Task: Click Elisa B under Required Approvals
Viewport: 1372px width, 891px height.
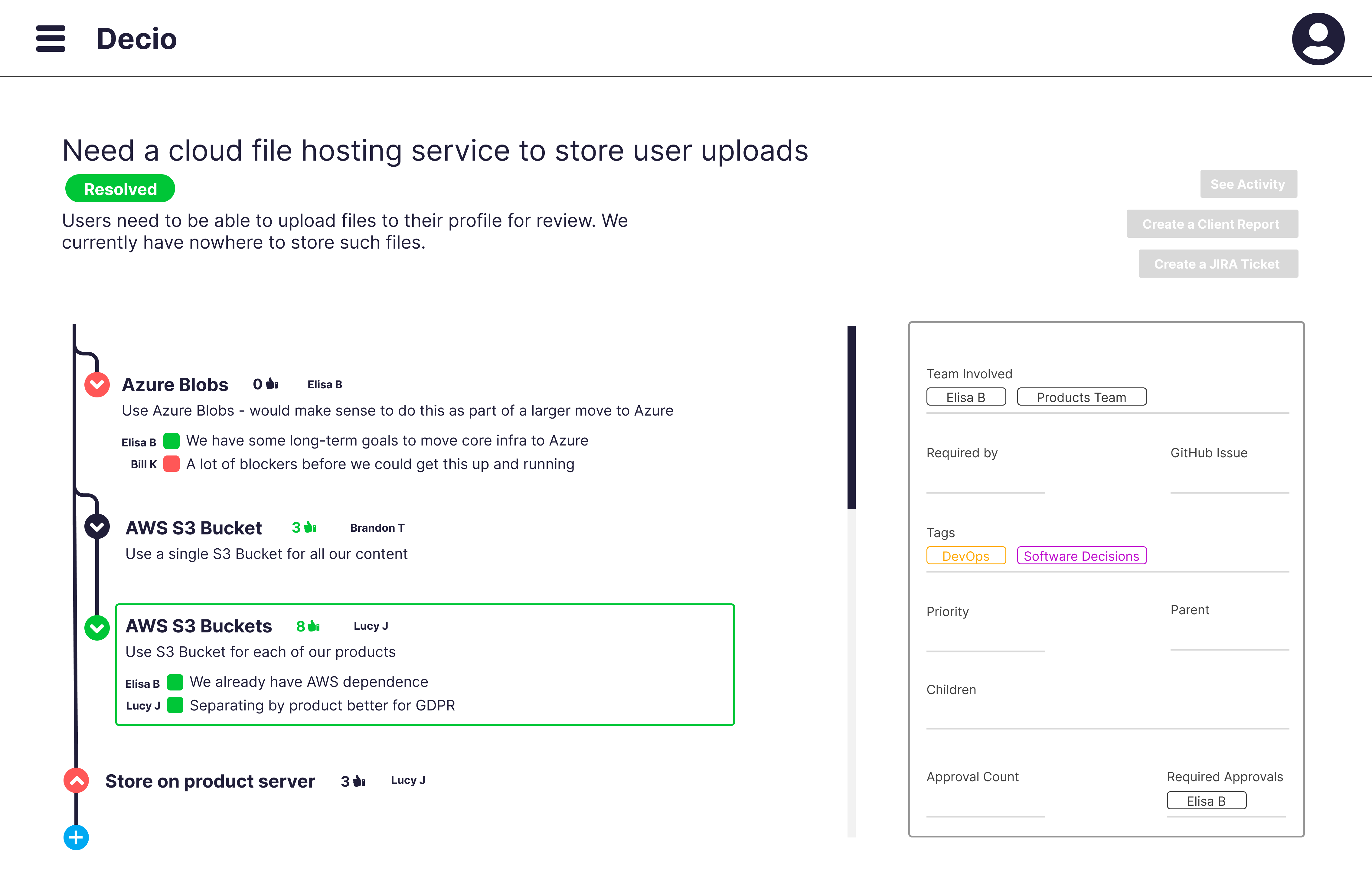Action: coord(1207,801)
